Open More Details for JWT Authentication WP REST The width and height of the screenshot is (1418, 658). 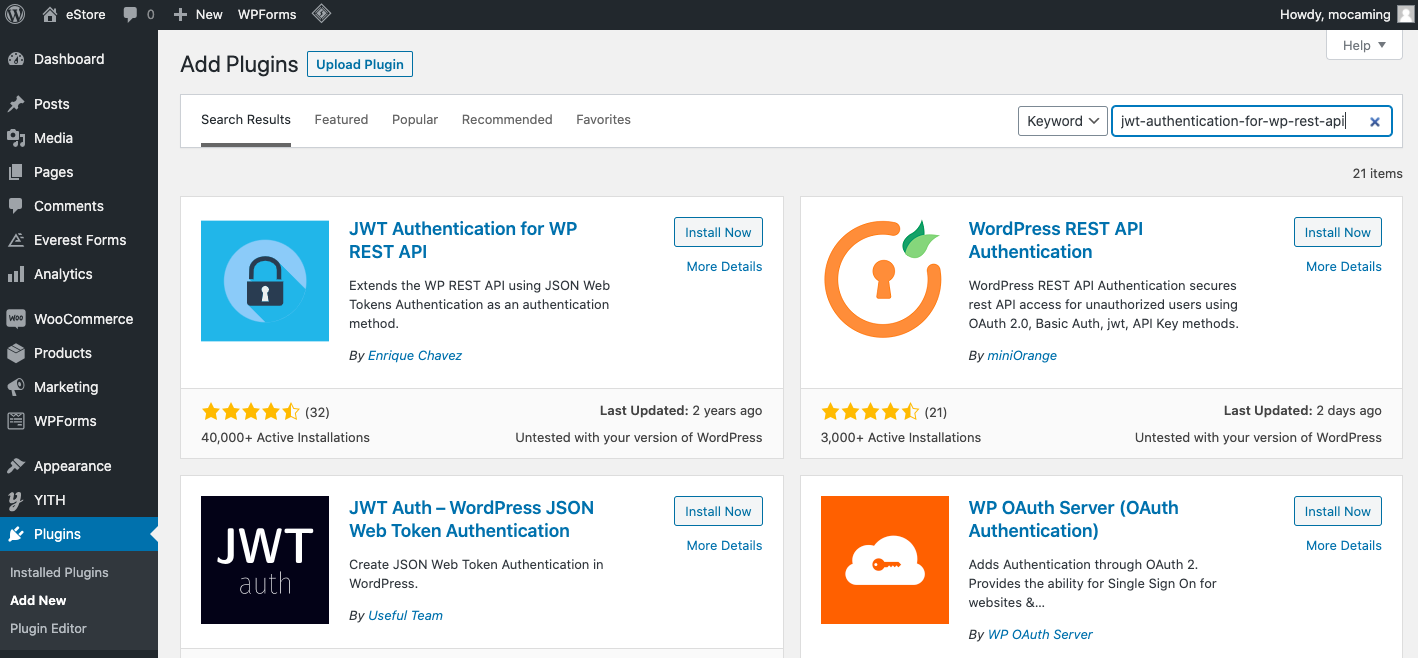pyautogui.click(x=724, y=266)
